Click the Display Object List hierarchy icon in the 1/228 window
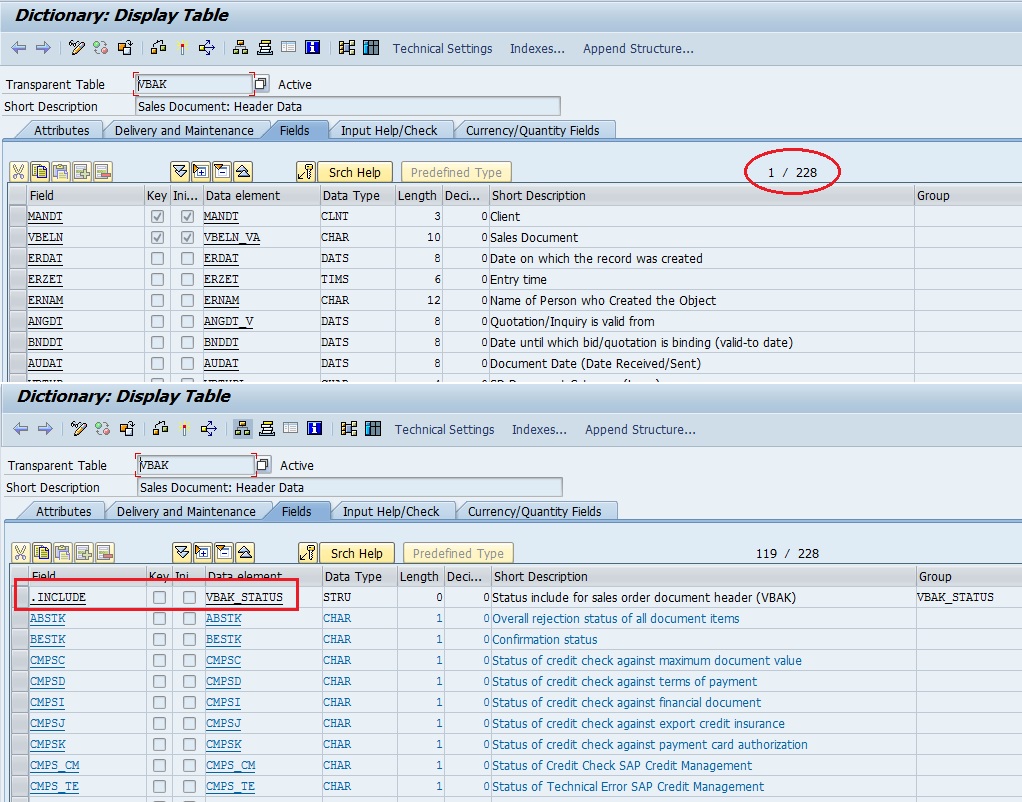Viewport: 1022px width, 802px height. click(x=241, y=48)
